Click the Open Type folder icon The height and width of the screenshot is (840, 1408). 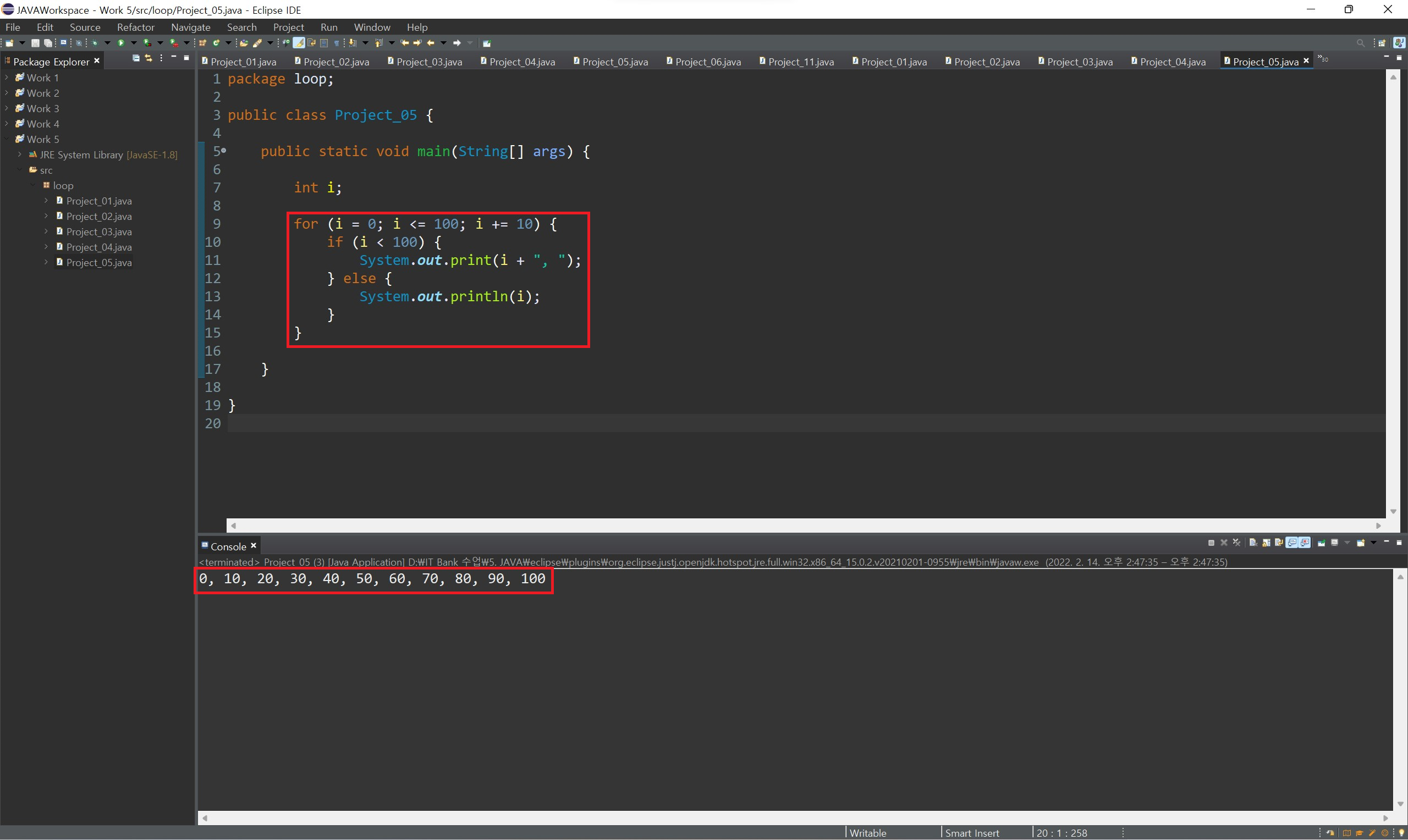pyautogui.click(x=244, y=43)
